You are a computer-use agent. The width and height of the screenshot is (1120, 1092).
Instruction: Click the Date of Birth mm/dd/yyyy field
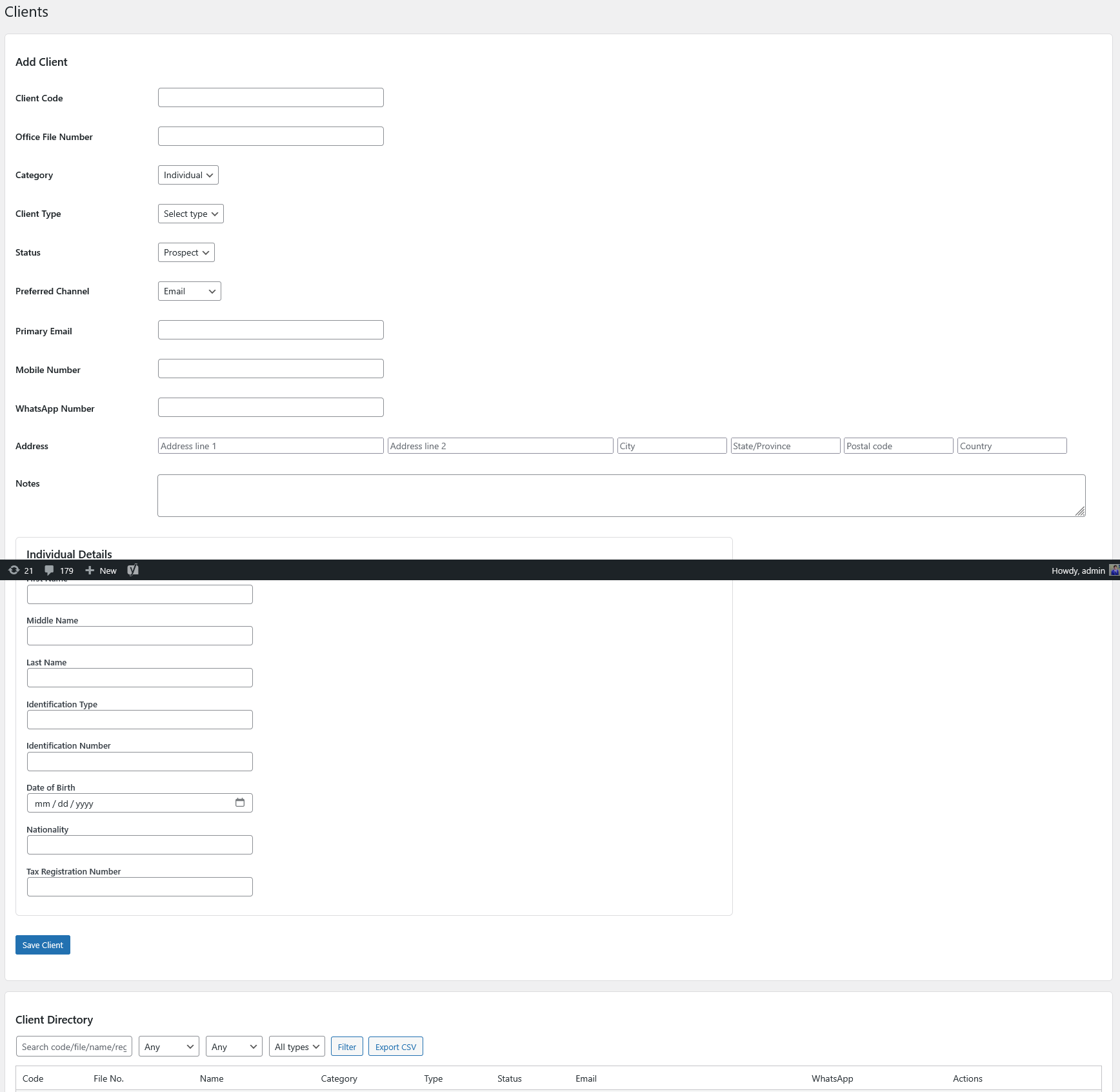pos(140,803)
